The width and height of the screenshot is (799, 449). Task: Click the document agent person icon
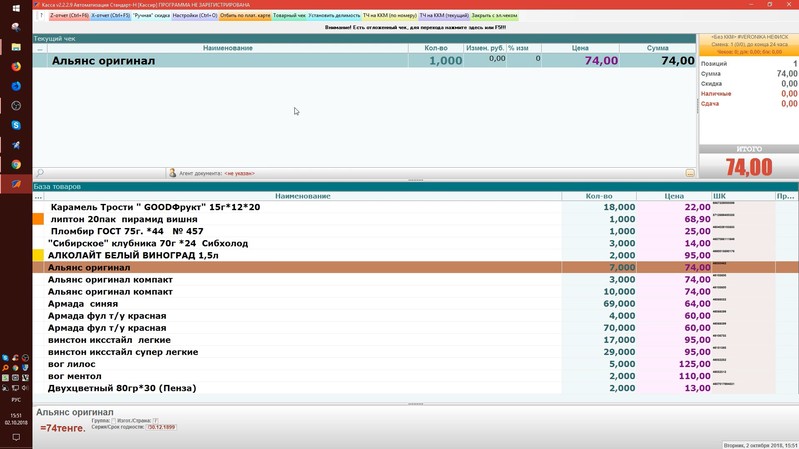pos(172,173)
